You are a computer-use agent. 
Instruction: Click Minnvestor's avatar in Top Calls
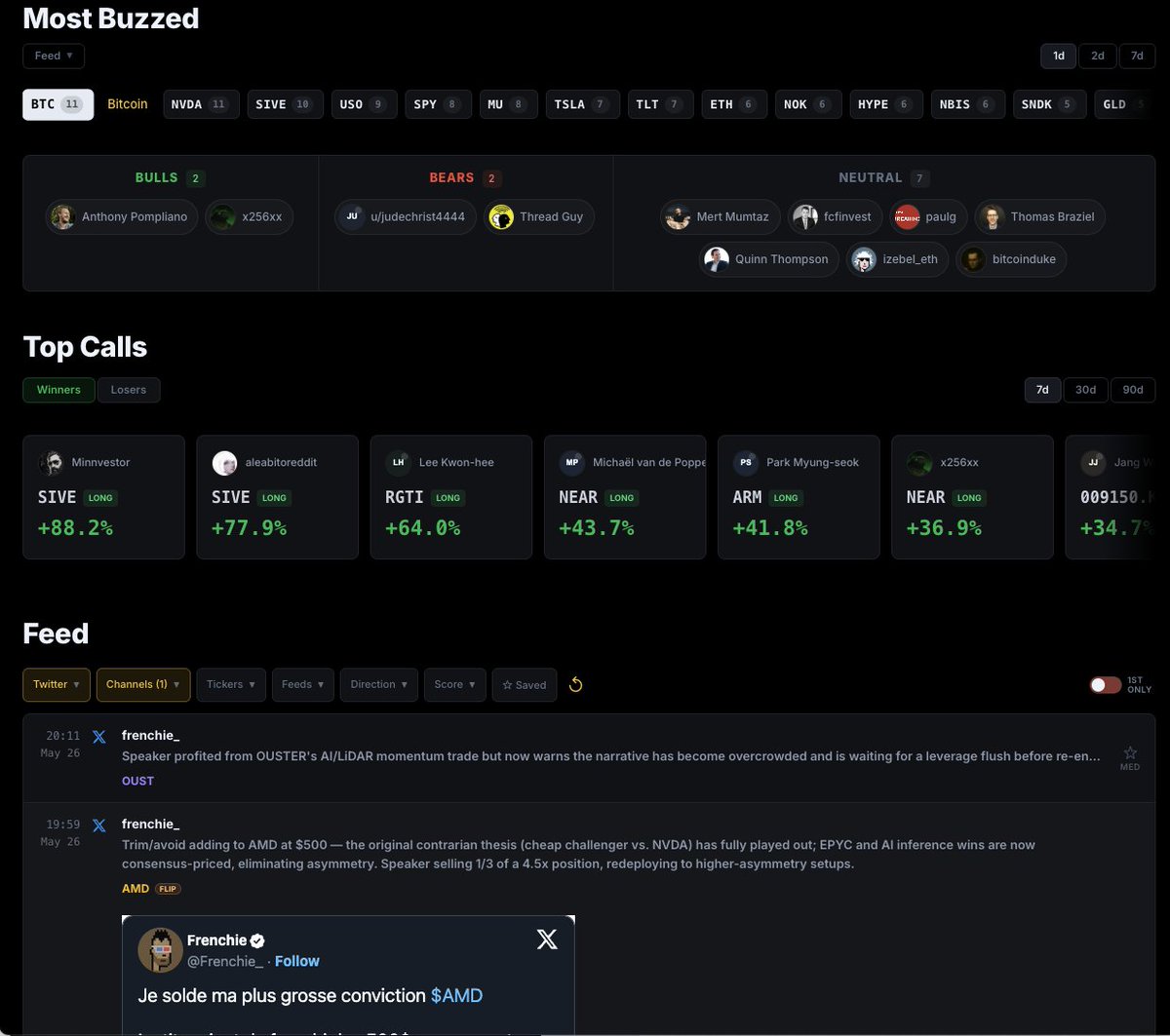[51, 463]
